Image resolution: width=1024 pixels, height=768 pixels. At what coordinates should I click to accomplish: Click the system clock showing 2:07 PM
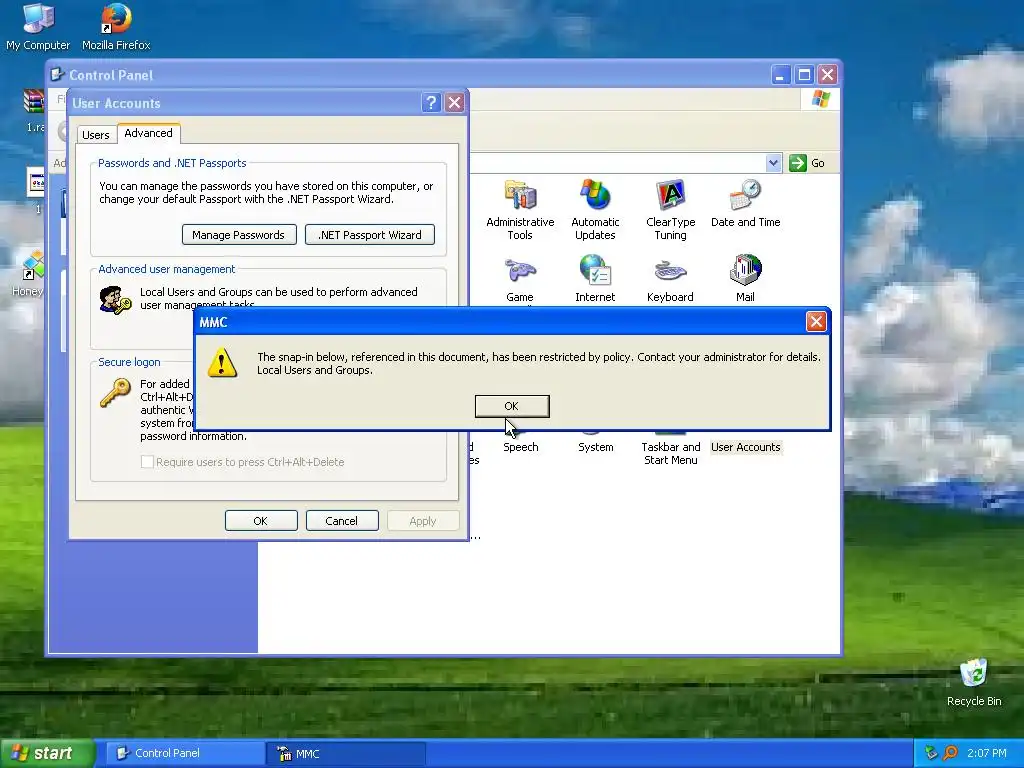(x=987, y=753)
